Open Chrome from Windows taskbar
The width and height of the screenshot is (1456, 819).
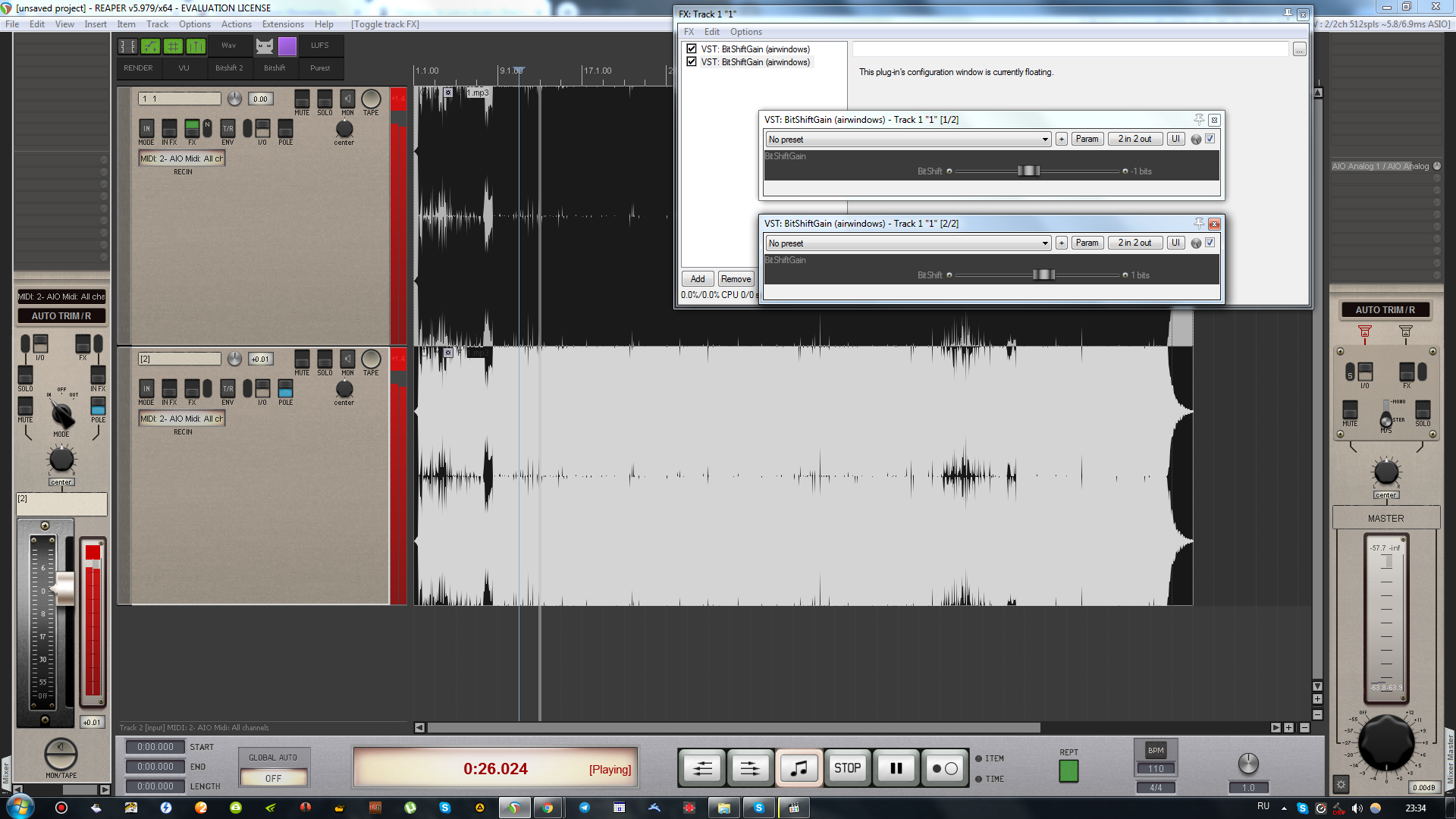click(547, 808)
